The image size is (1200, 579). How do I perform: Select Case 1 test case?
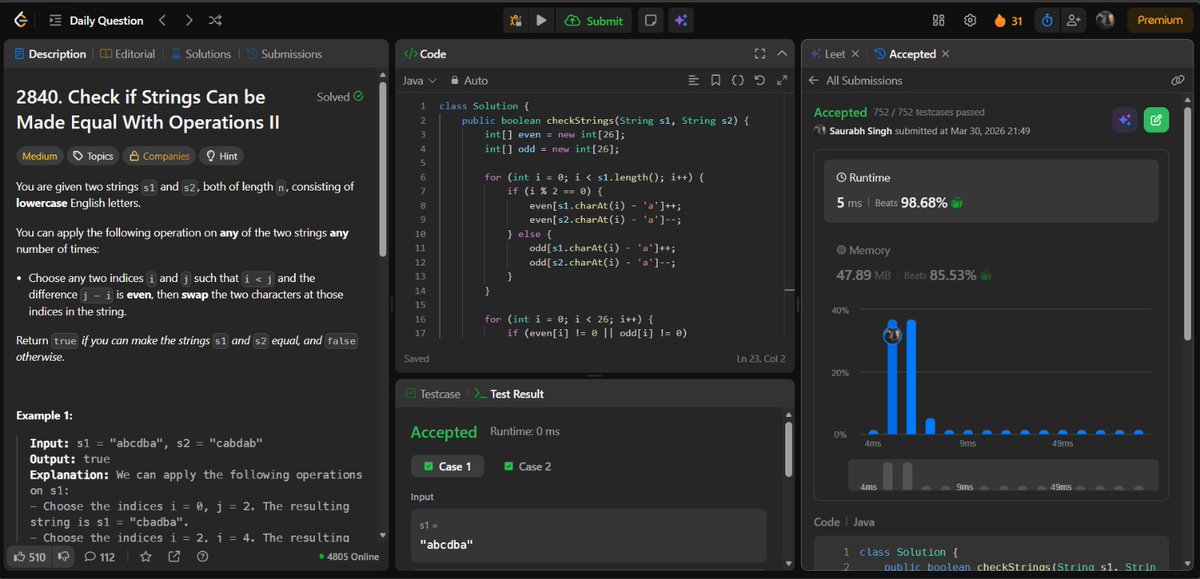click(448, 466)
